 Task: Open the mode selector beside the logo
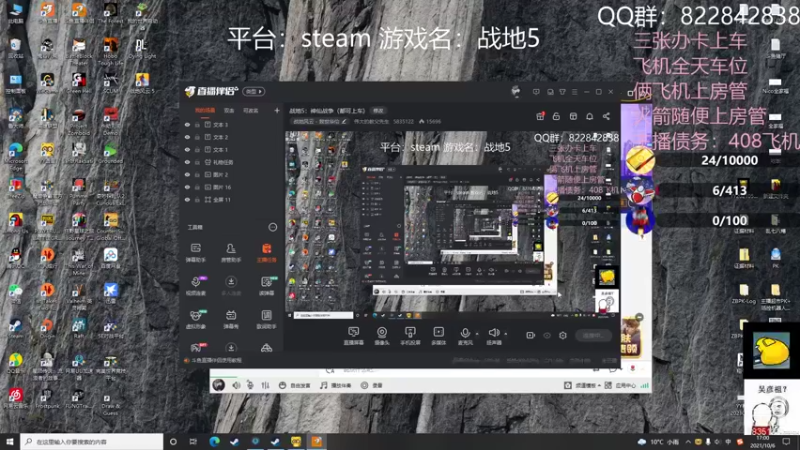click(254, 92)
